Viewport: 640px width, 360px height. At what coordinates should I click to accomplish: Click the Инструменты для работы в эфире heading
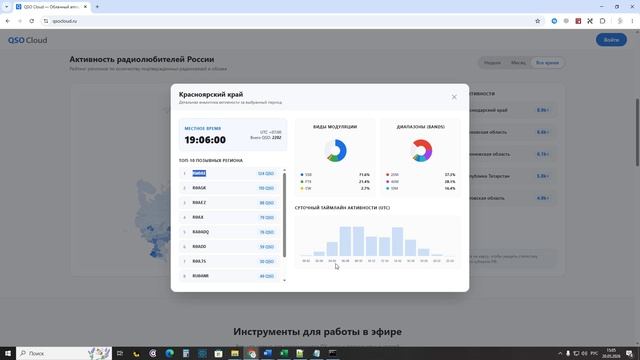[x=317, y=332]
